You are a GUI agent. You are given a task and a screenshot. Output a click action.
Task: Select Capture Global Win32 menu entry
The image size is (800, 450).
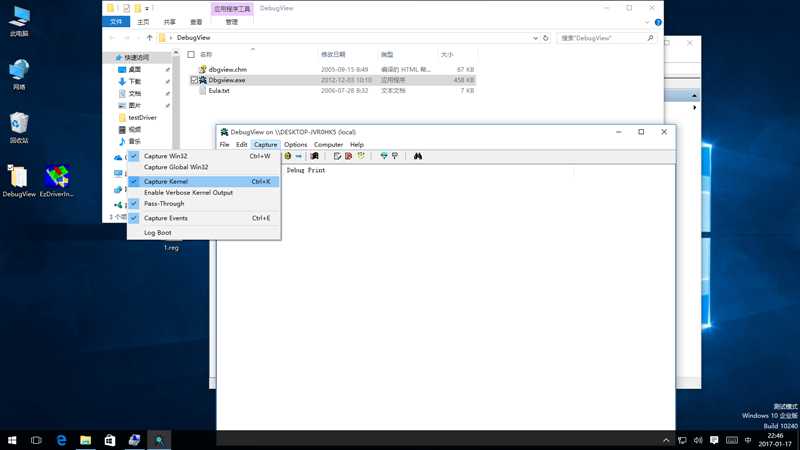coord(204,167)
